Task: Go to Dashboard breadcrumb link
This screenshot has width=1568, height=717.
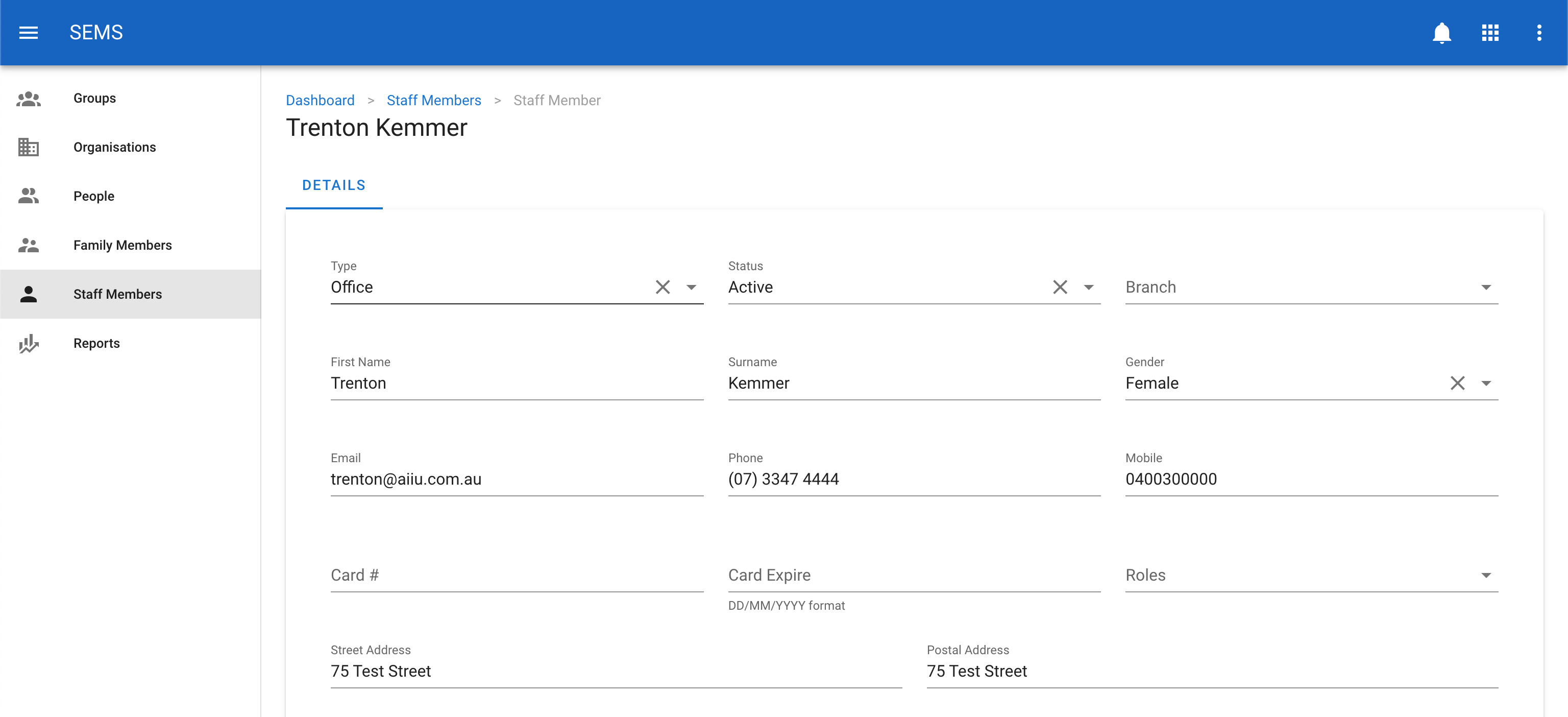Action: [320, 100]
